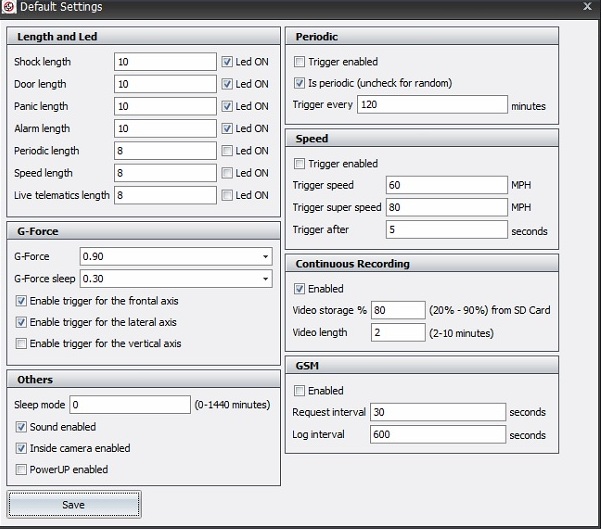
Task: Enable Led ON for Periodic length
Action: (227, 151)
